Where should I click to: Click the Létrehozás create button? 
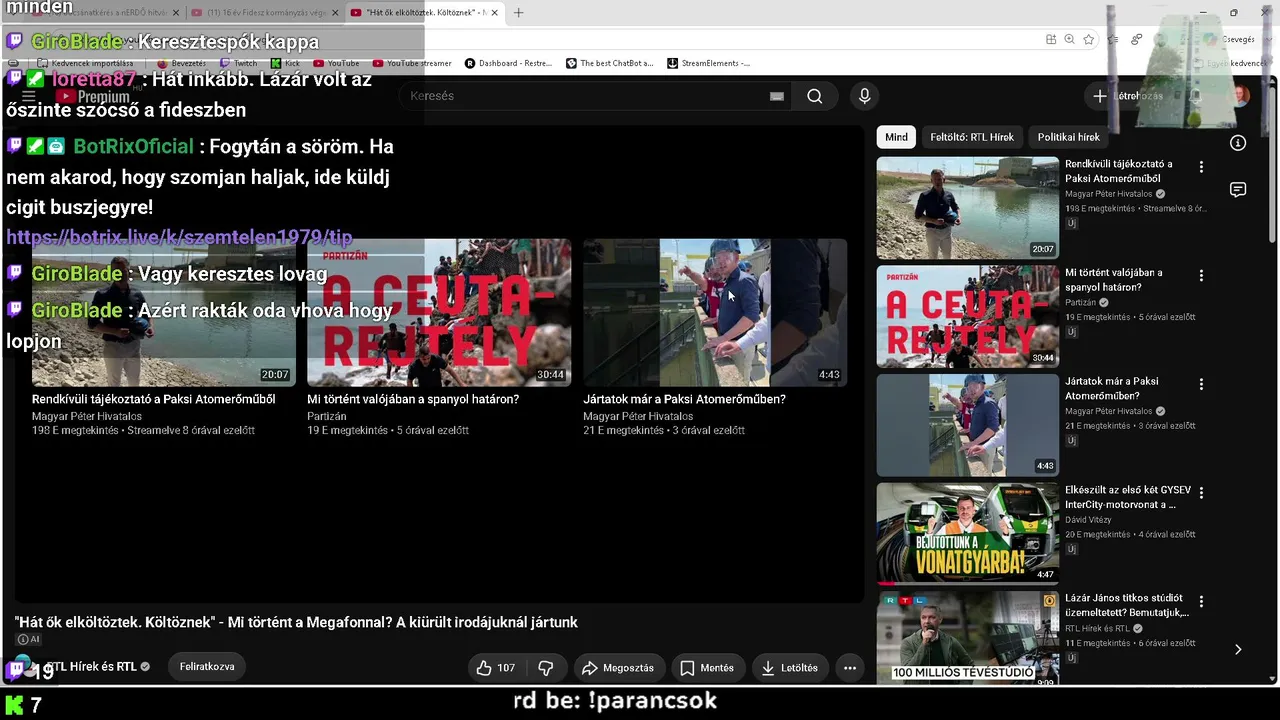point(1129,96)
